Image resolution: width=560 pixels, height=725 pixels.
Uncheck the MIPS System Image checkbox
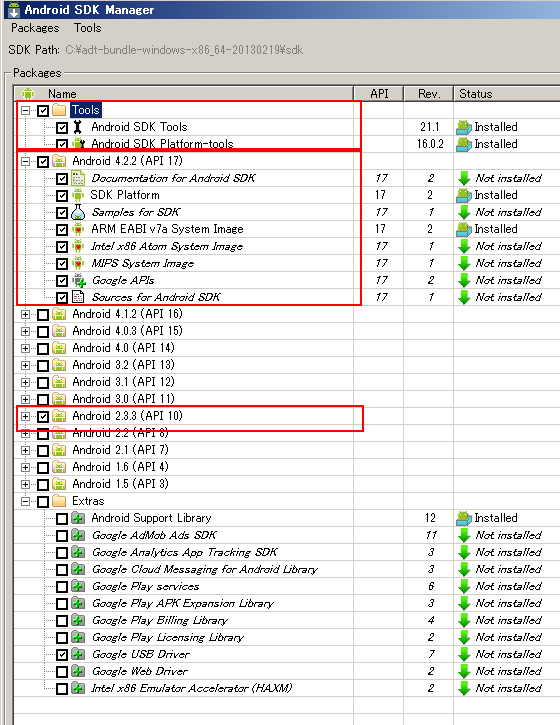(x=62, y=264)
